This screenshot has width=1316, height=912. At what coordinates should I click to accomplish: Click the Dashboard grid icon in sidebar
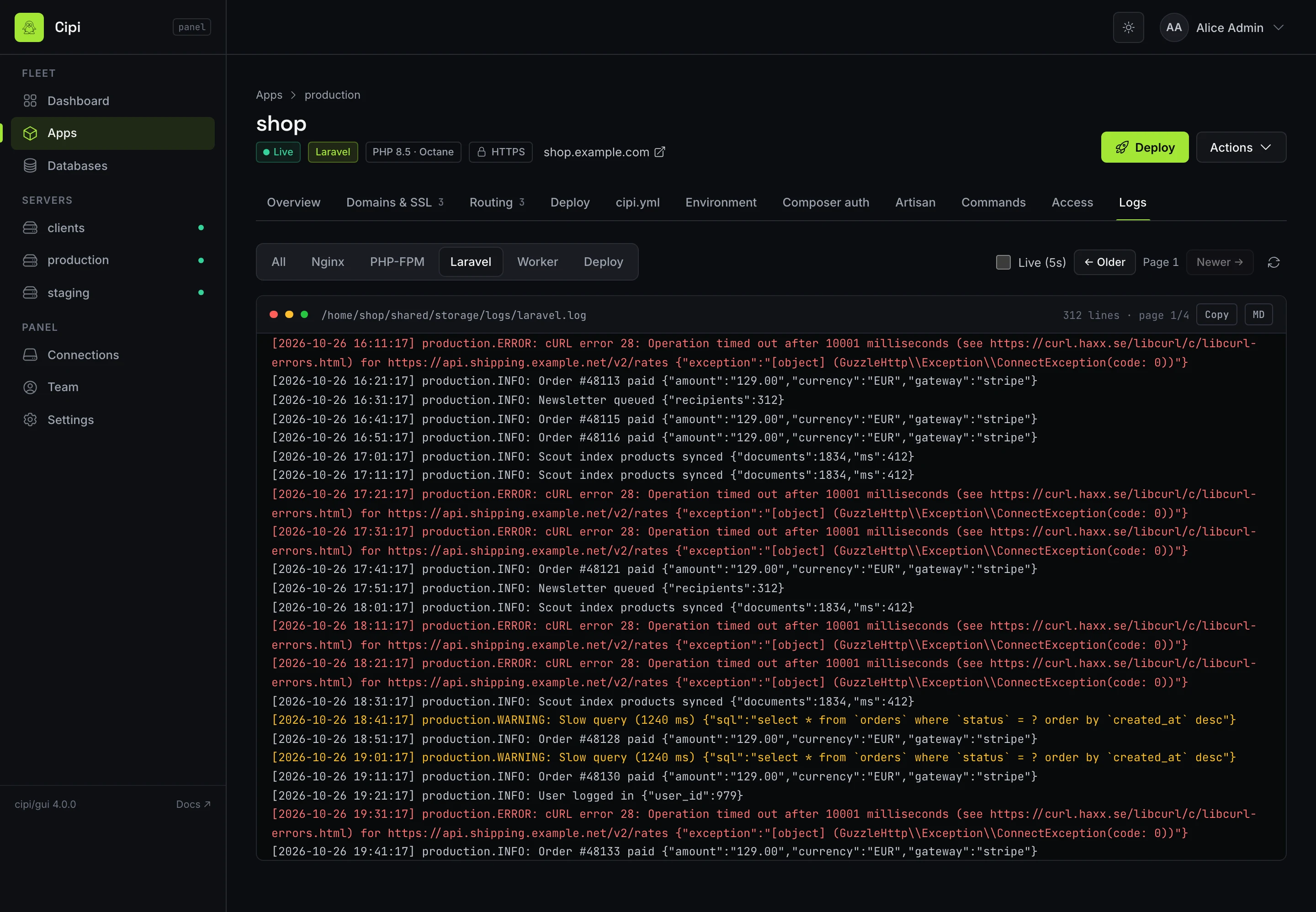30,101
